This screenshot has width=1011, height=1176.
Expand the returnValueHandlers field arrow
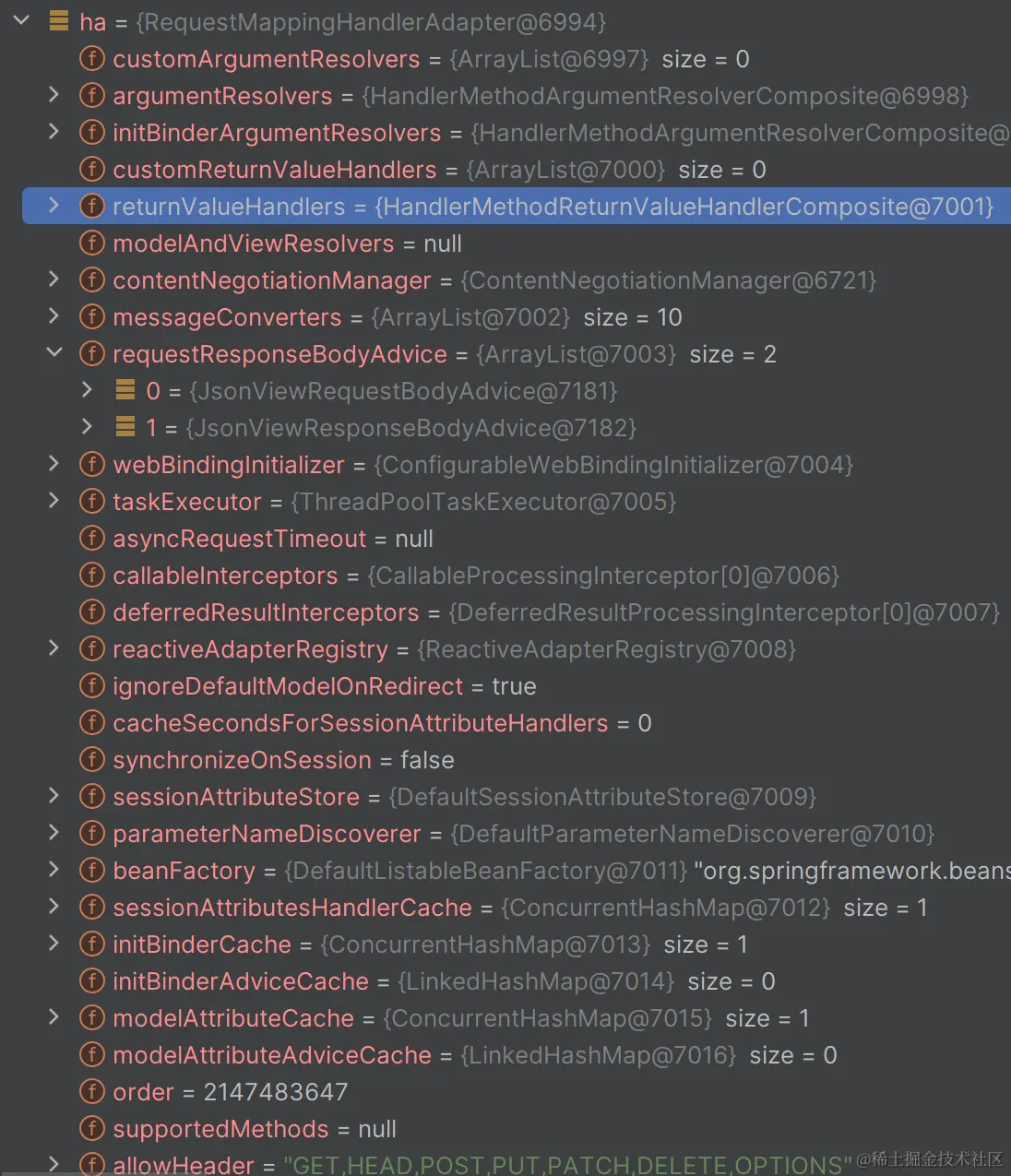pos(54,205)
